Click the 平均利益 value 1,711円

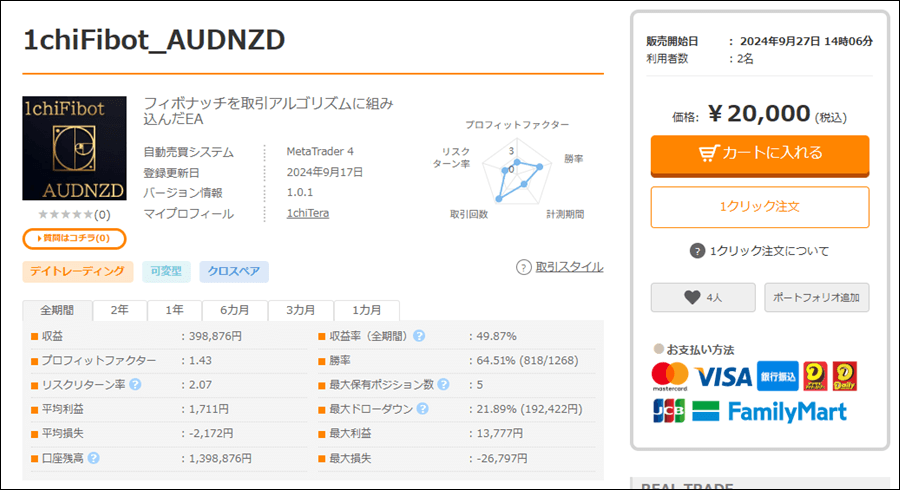click(209, 409)
